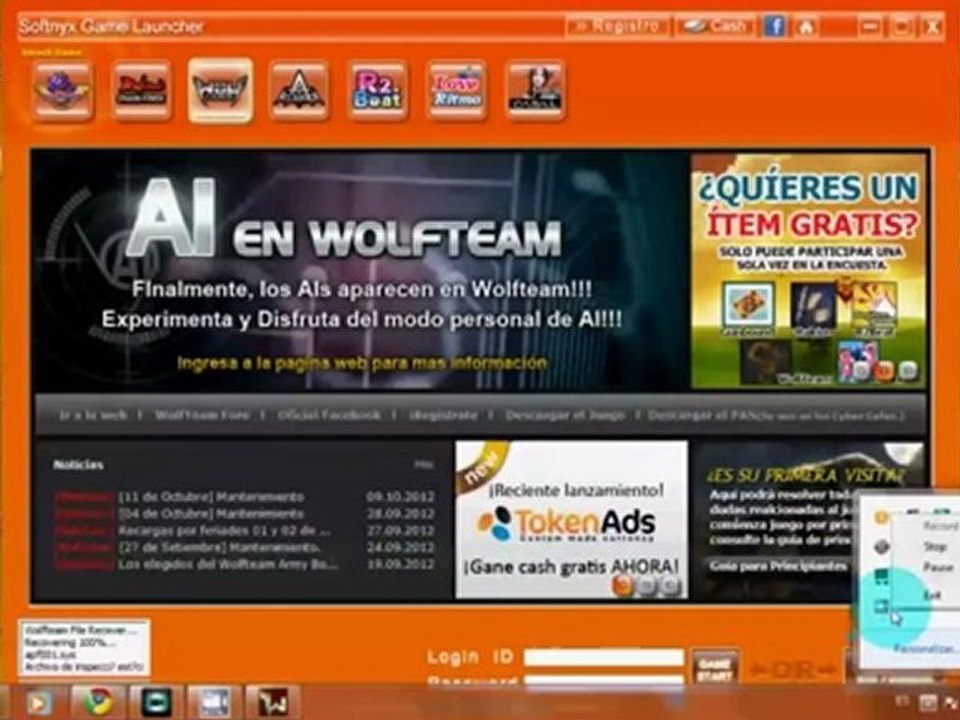Open news '[11 de Octubre] Mantenimiento'
Image resolution: width=960 pixels, height=720 pixels.
coord(211,497)
